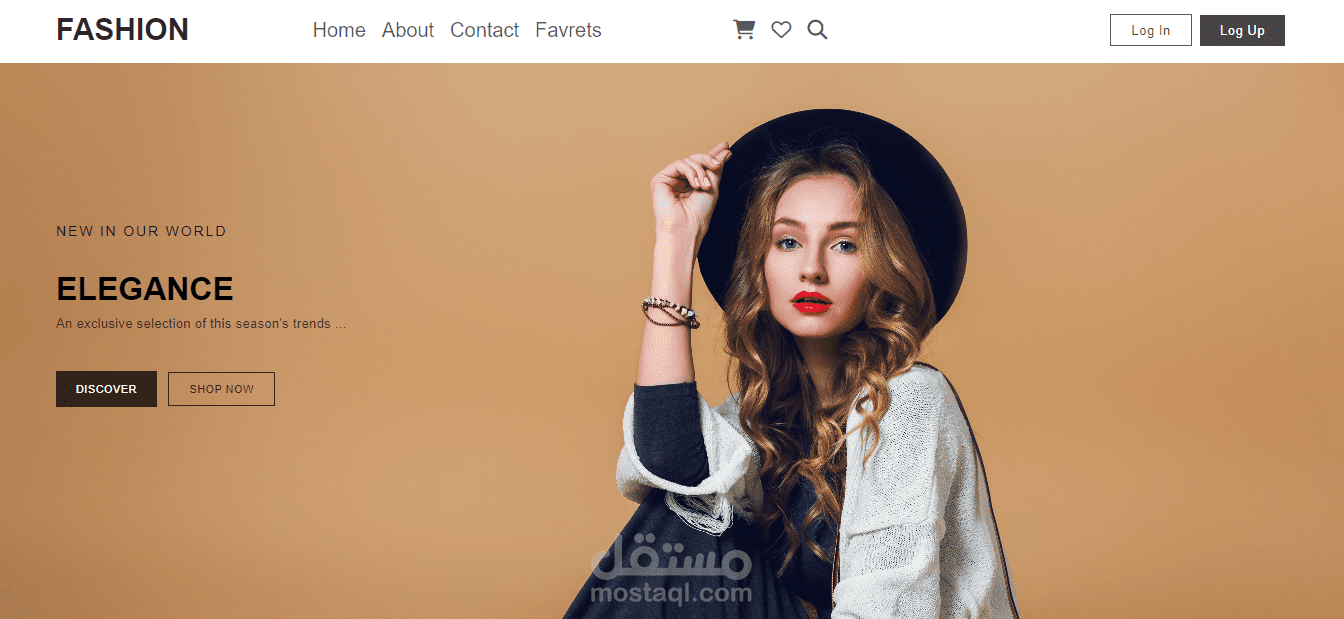Select Contact in the navigation bar
1344x619 pixels.
[x=484, y=30]
